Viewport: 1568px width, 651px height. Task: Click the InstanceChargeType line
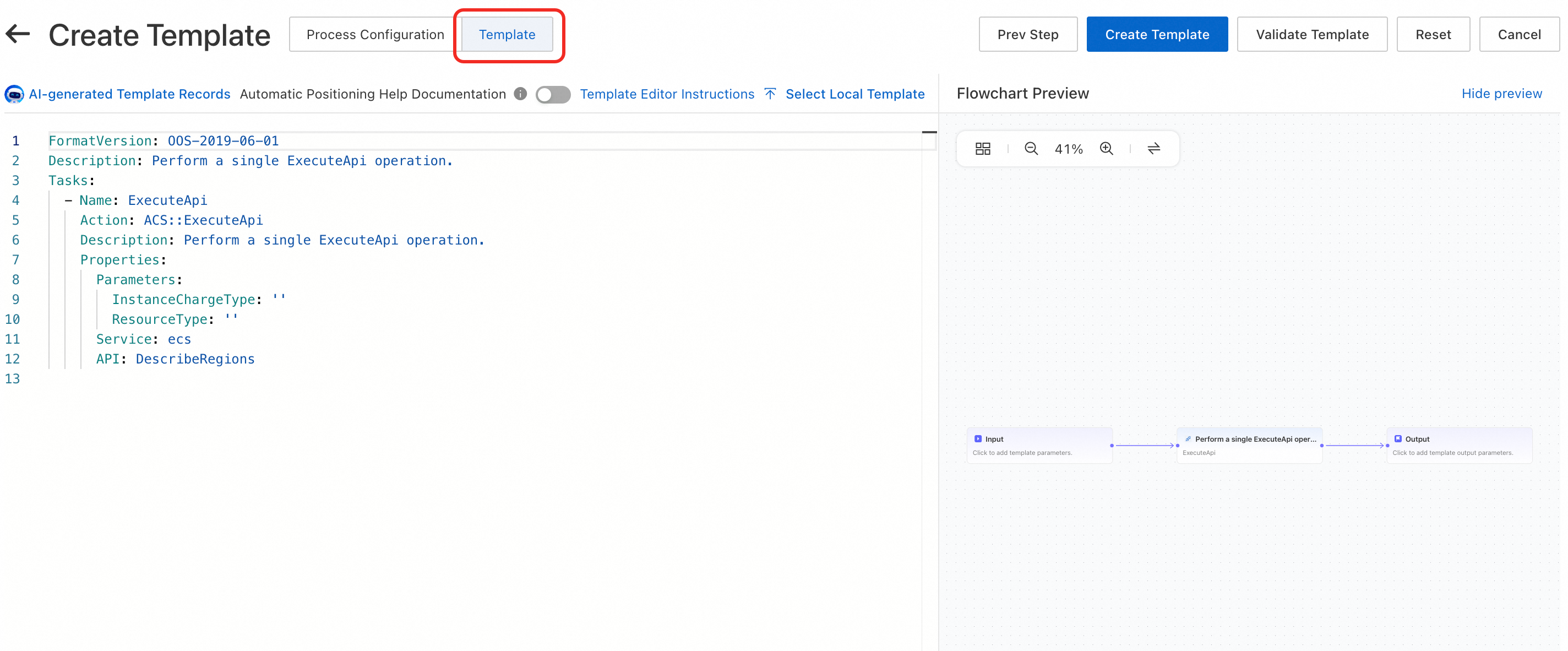tap(199, 299)
